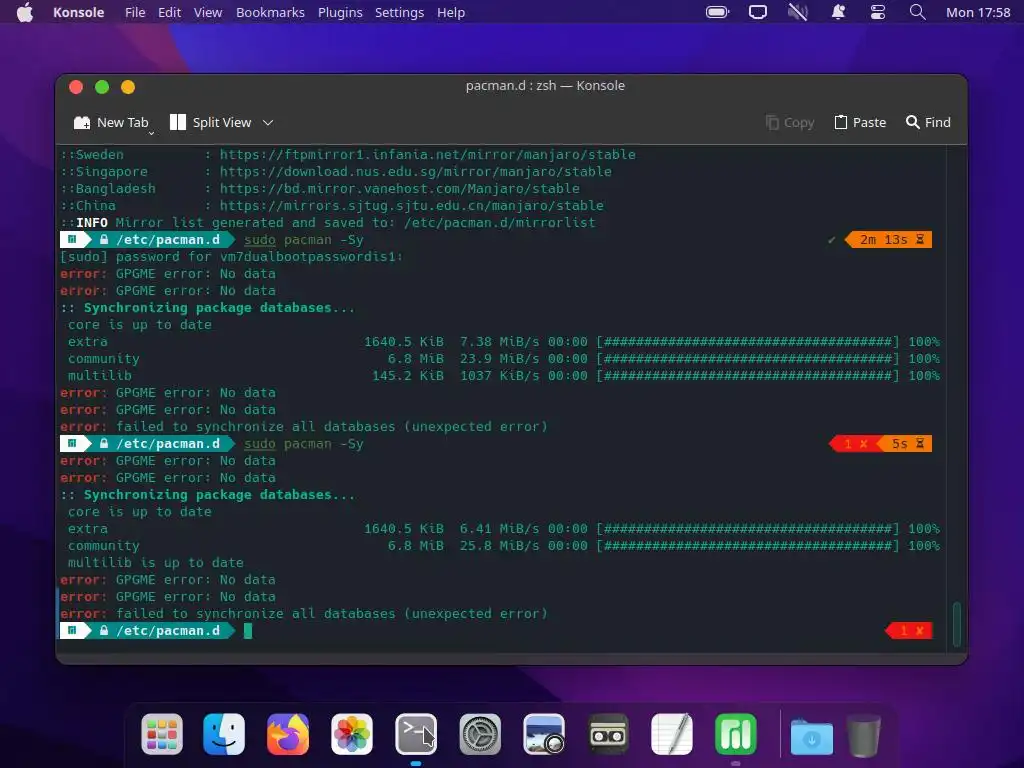Click the China sjtug mirror URL

(411, 206)
